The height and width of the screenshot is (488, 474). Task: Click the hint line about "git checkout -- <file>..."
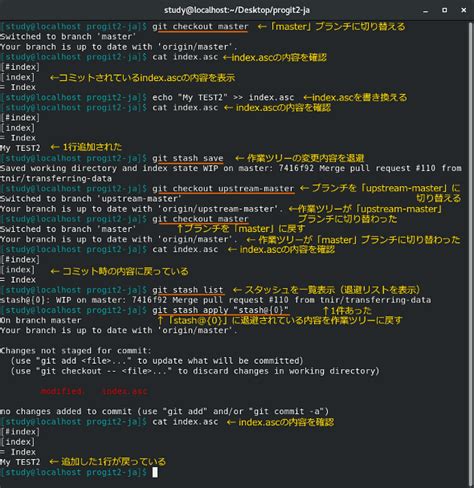click(x=195, y=371)
